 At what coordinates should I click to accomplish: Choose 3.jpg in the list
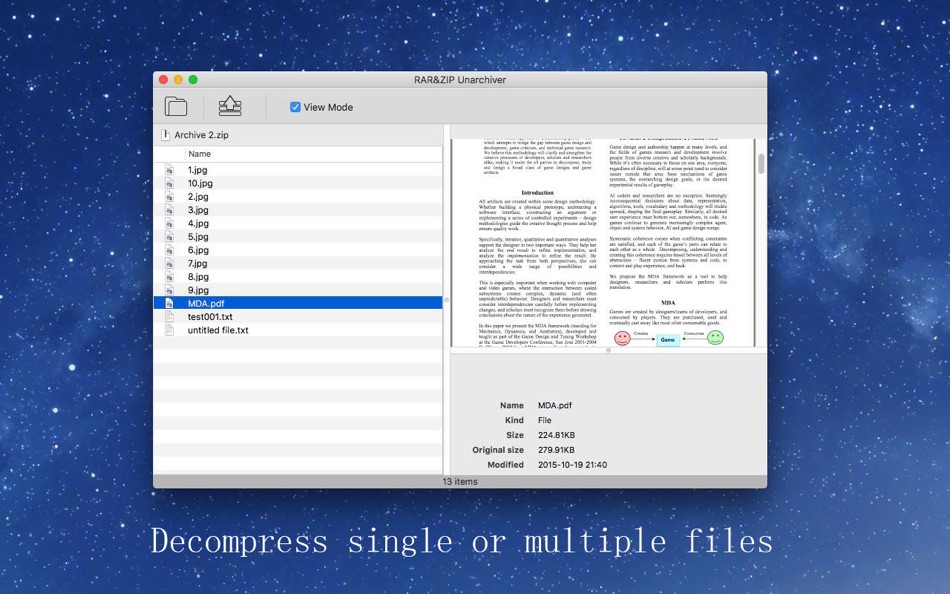(x=298, y=210)
